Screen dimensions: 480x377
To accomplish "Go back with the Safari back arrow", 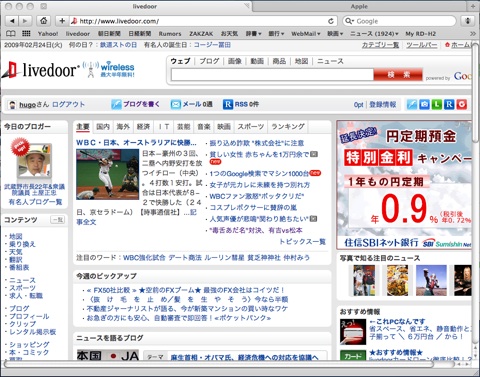I will [x=12, y=21].
